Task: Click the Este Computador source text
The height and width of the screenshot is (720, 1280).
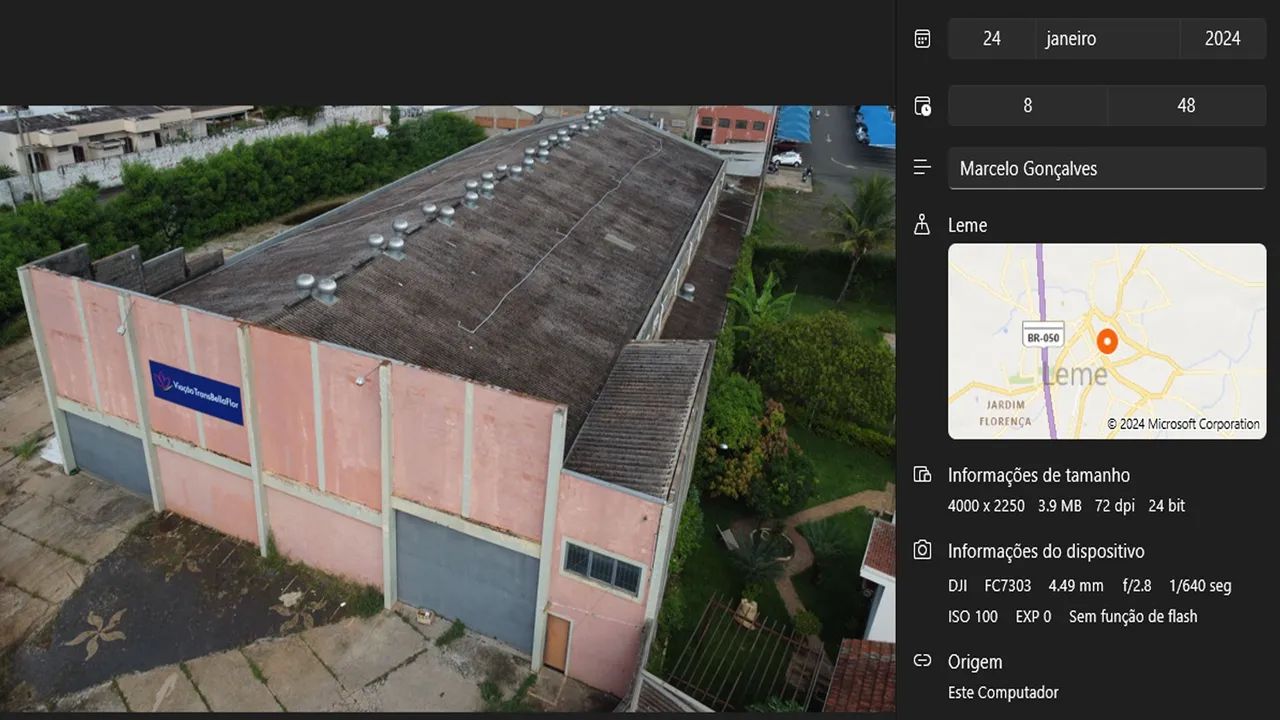Action: (x=1003, y=692)
